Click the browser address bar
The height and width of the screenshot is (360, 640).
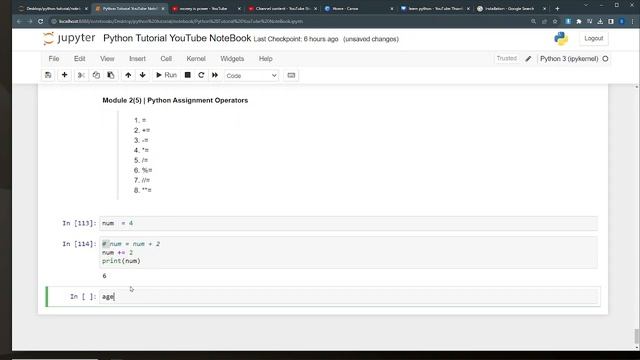tap(286, 21)
